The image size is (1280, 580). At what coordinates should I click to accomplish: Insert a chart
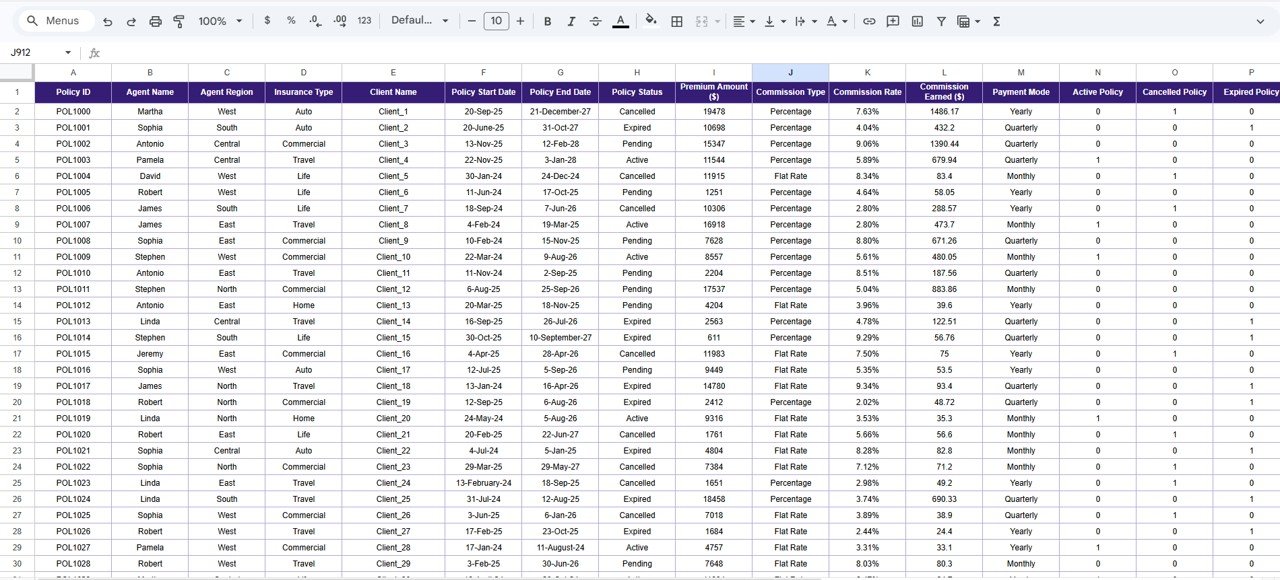(917, 20)
